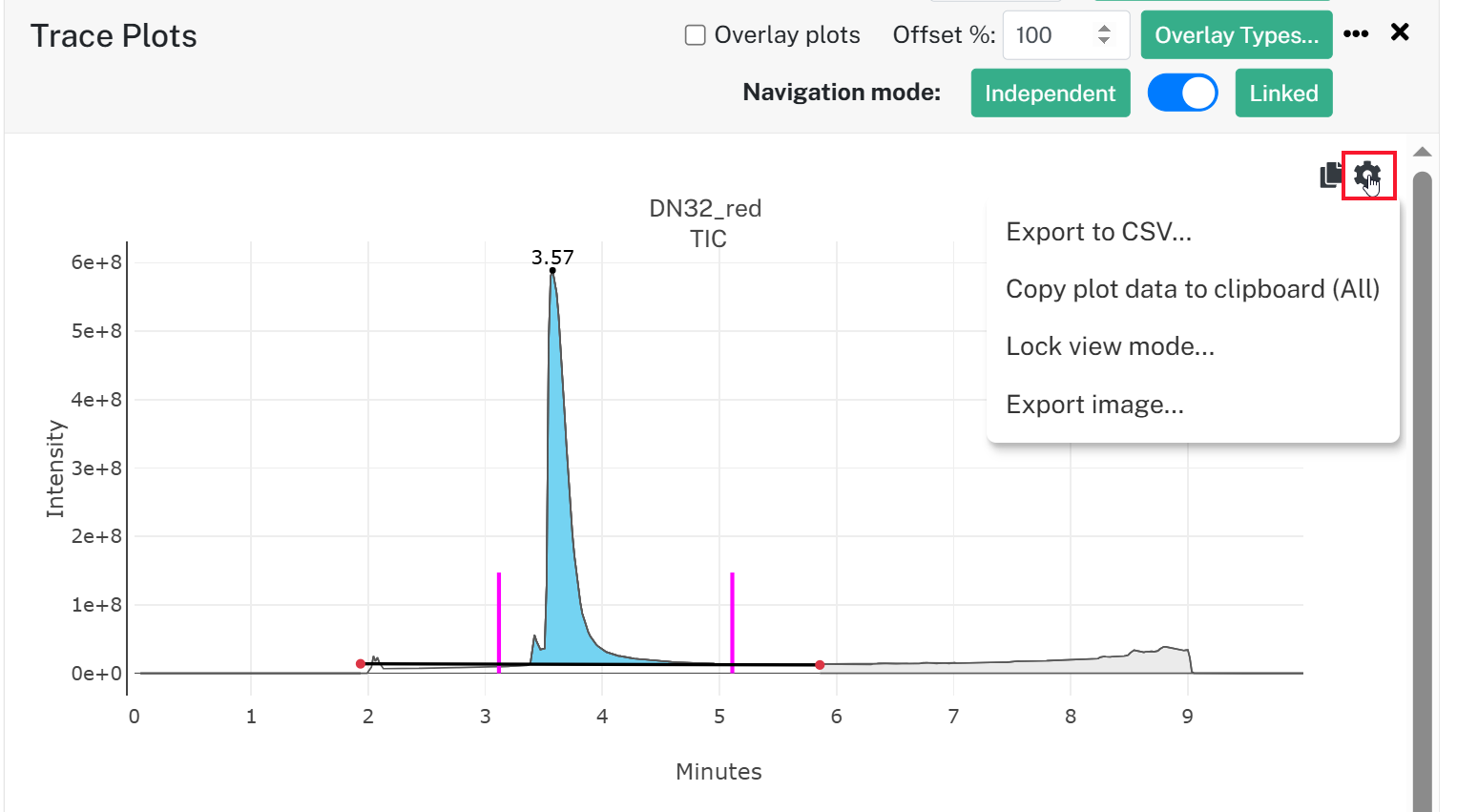Open the Overlay Types dropdown button
The image size is (1457, 812).
click(x=1237, y=35)
